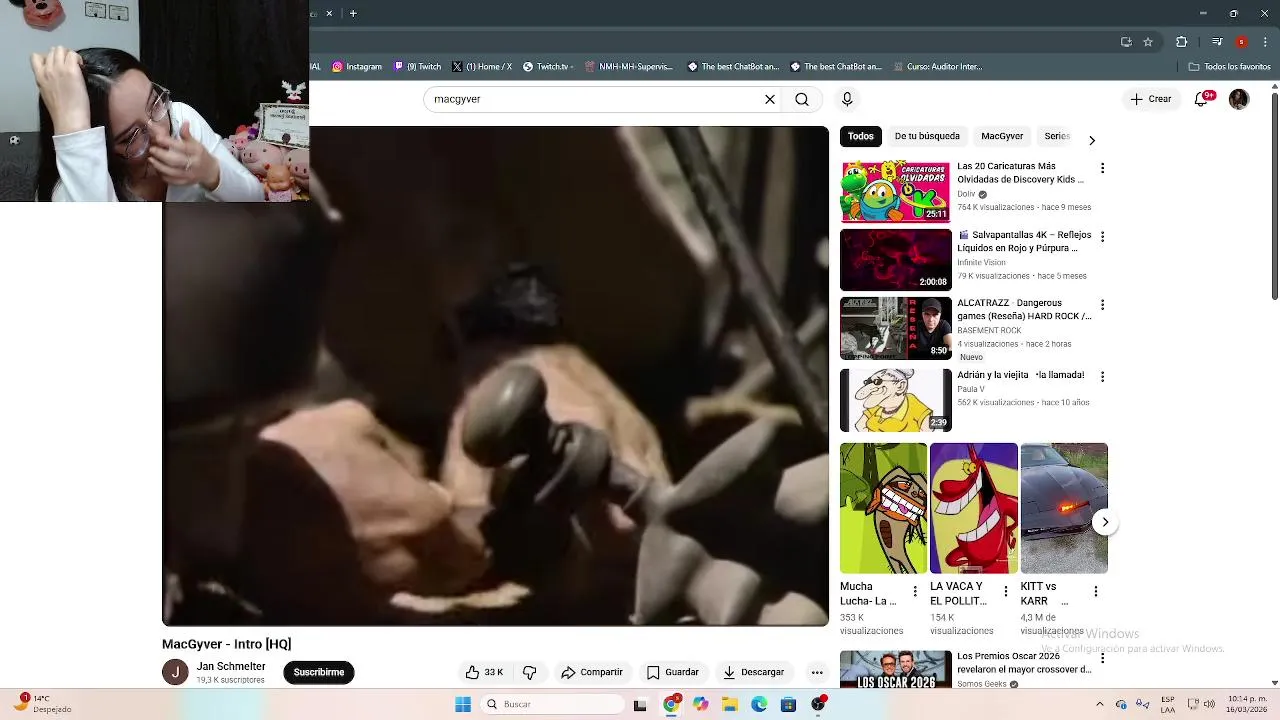
Task: Open Copilot from the taskbar
Action: click(701, 704)
